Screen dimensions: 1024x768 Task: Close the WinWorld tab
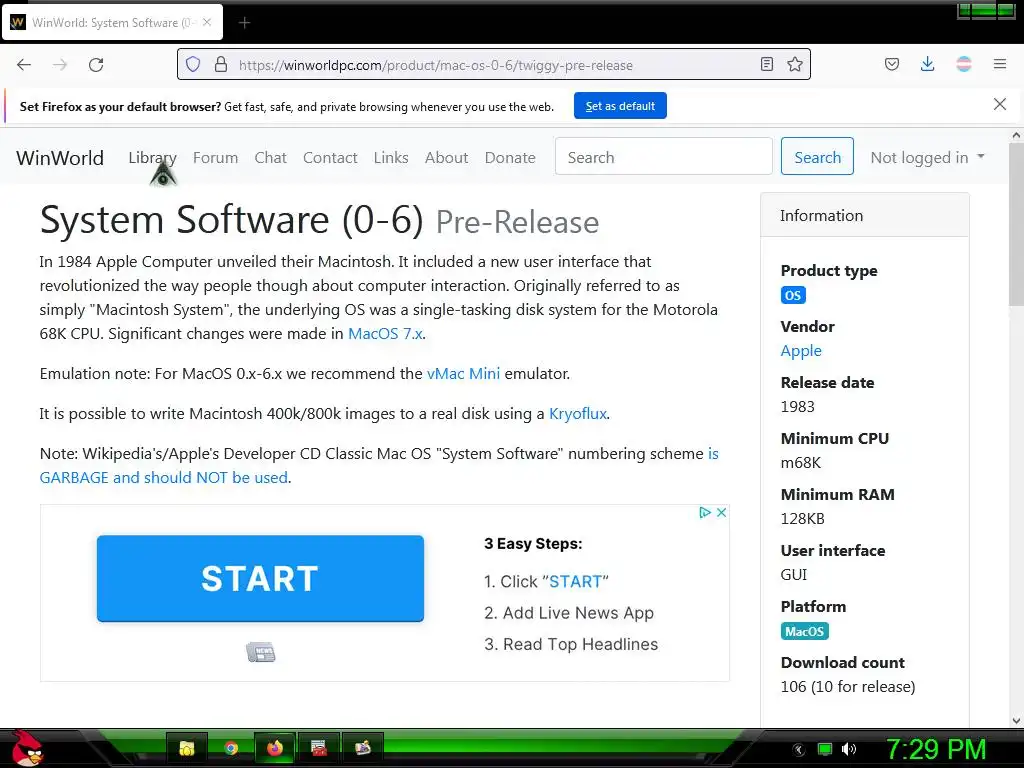[x=207, y=22]
